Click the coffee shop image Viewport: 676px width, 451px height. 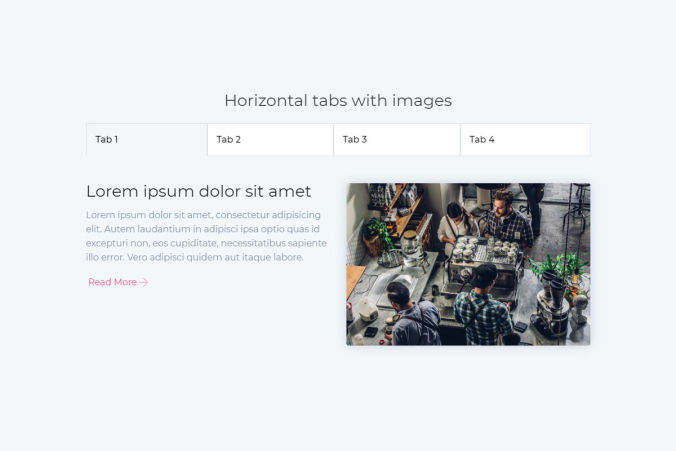click(x=468, y=264)
